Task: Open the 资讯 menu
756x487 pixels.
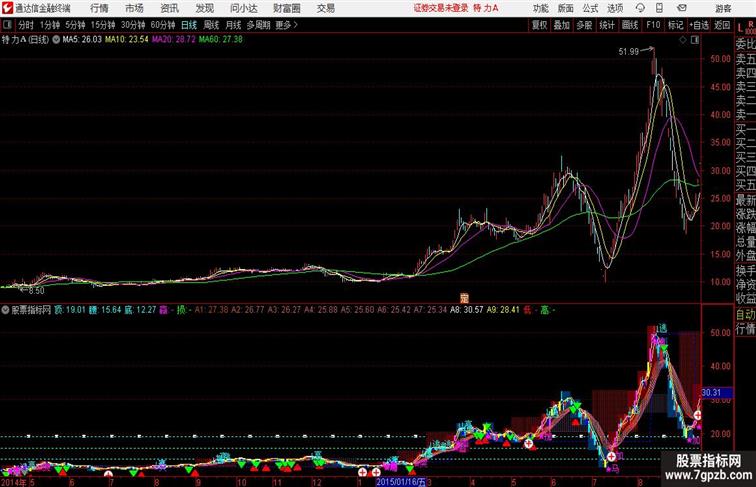Action: tap(169, 8)
